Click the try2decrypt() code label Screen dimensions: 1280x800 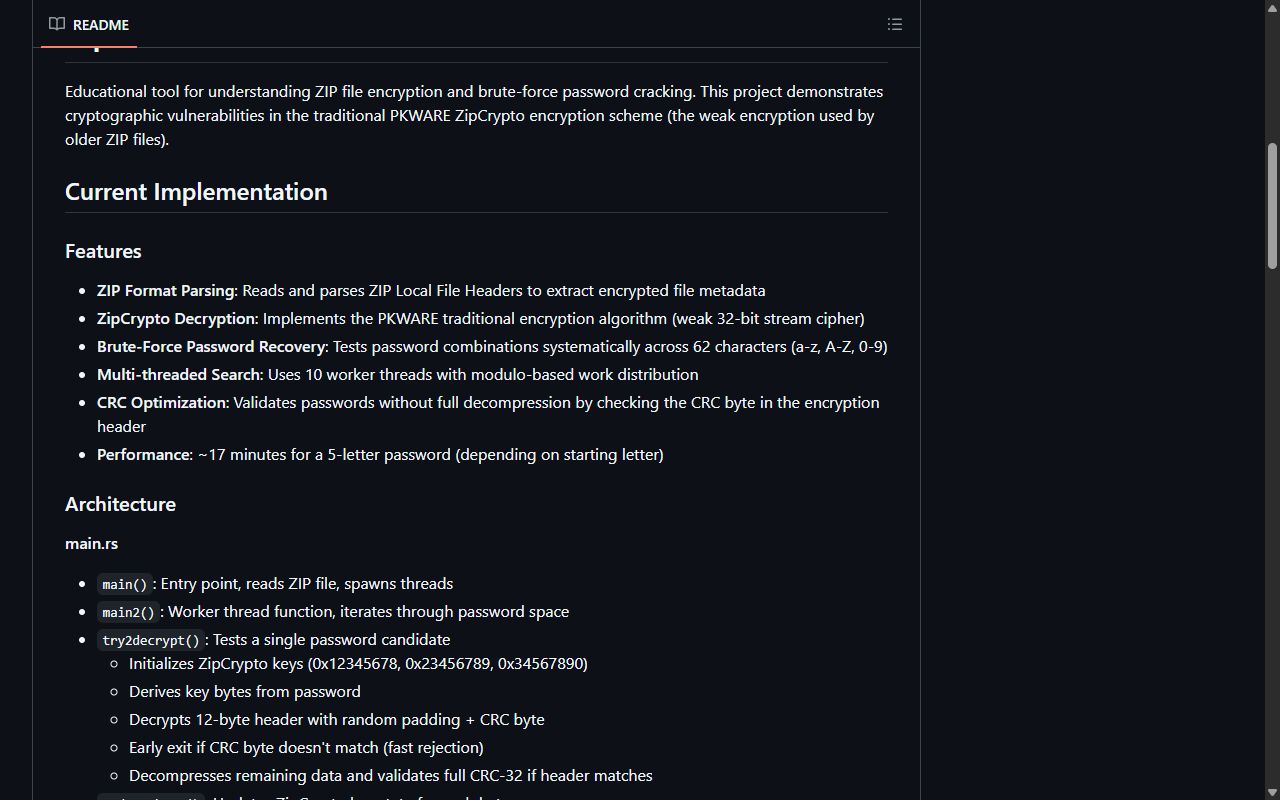[x=151, y=640]
